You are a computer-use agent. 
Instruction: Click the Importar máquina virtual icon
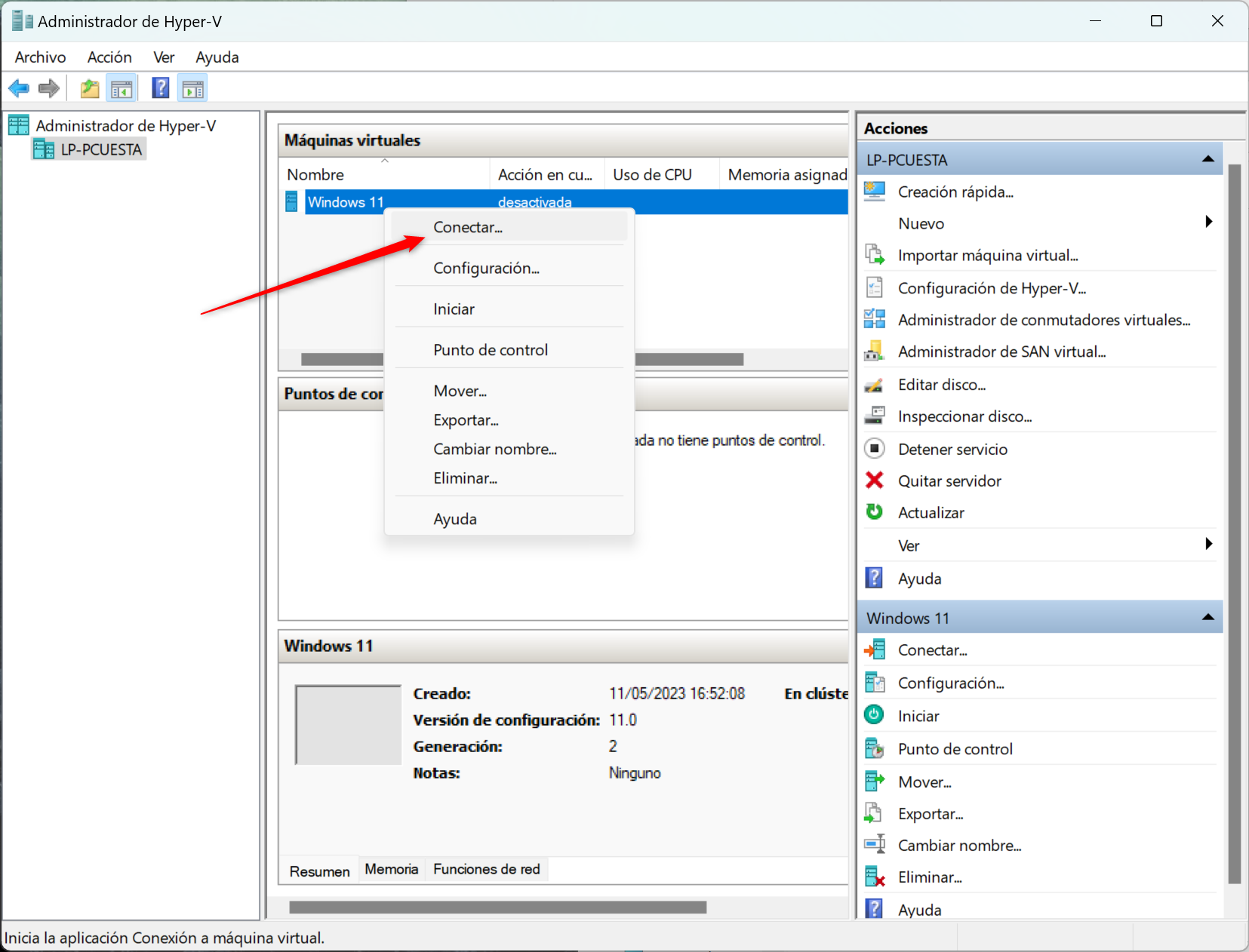pos(875,255)
